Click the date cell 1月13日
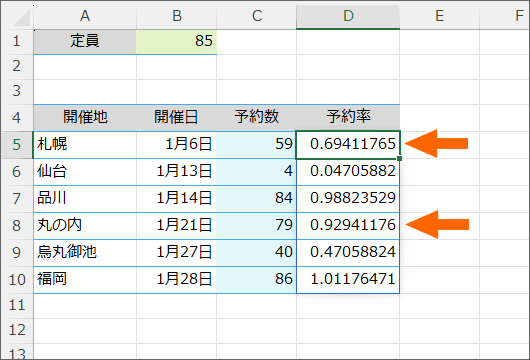Screen dimensions: 530x360 [176, 172]
